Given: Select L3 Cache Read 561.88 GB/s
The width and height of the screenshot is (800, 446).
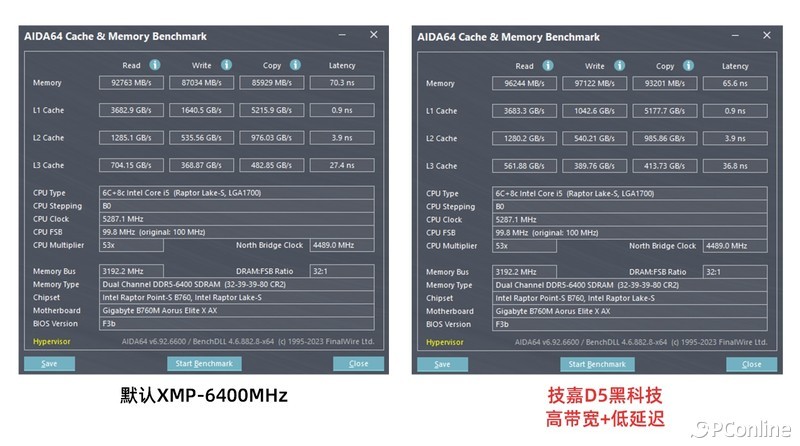Looking at the screenshot, I should [524, 166].
